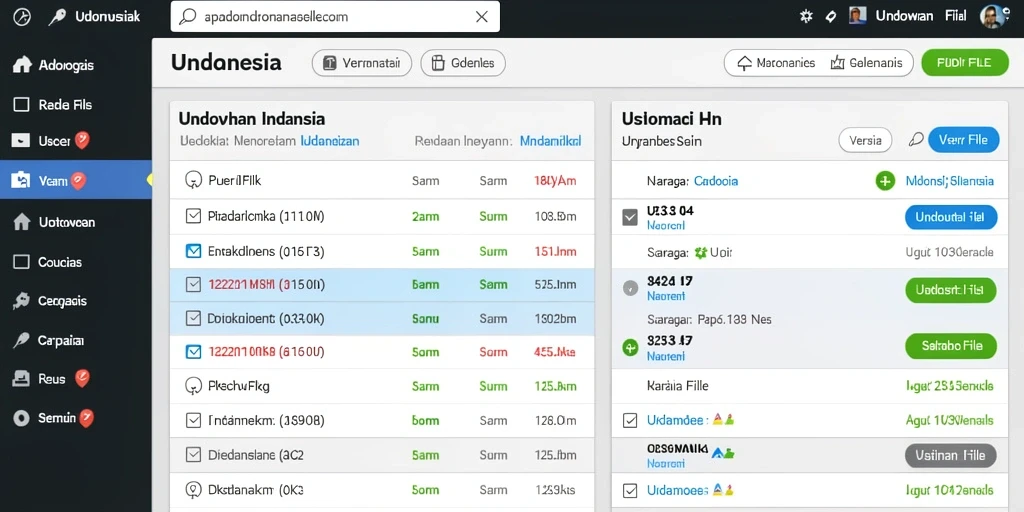Click the green Uedosrt Filsi button

951,290
